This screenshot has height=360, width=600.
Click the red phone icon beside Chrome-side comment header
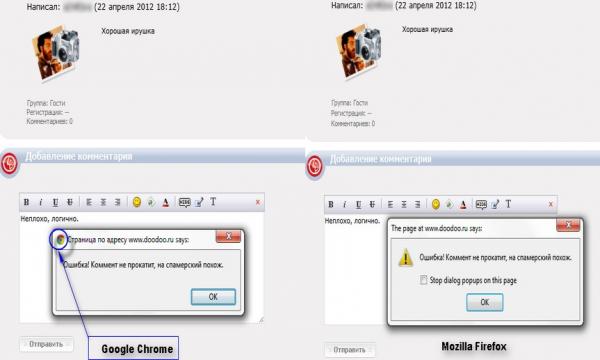(x=9, y=164)
